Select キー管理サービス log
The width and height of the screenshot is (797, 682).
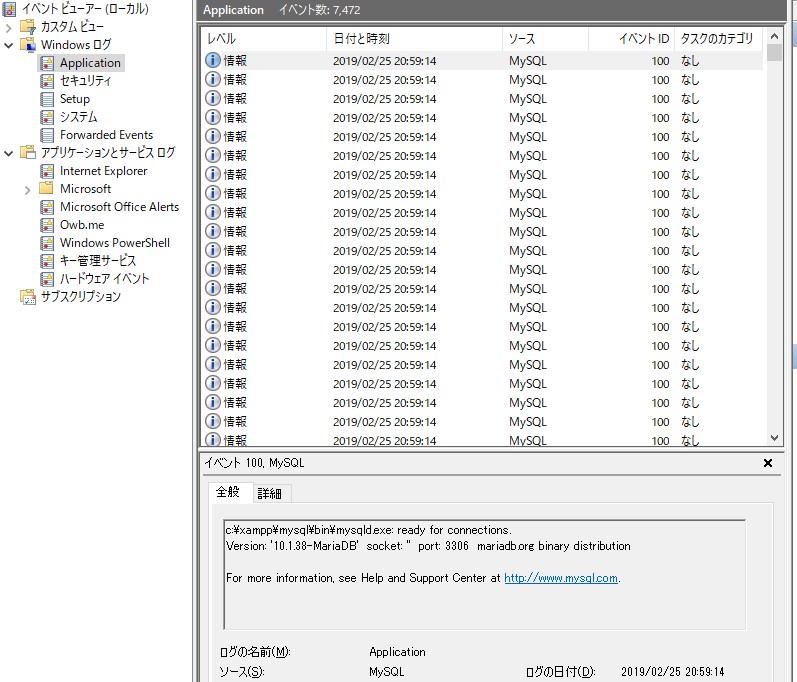click(98, 261)
